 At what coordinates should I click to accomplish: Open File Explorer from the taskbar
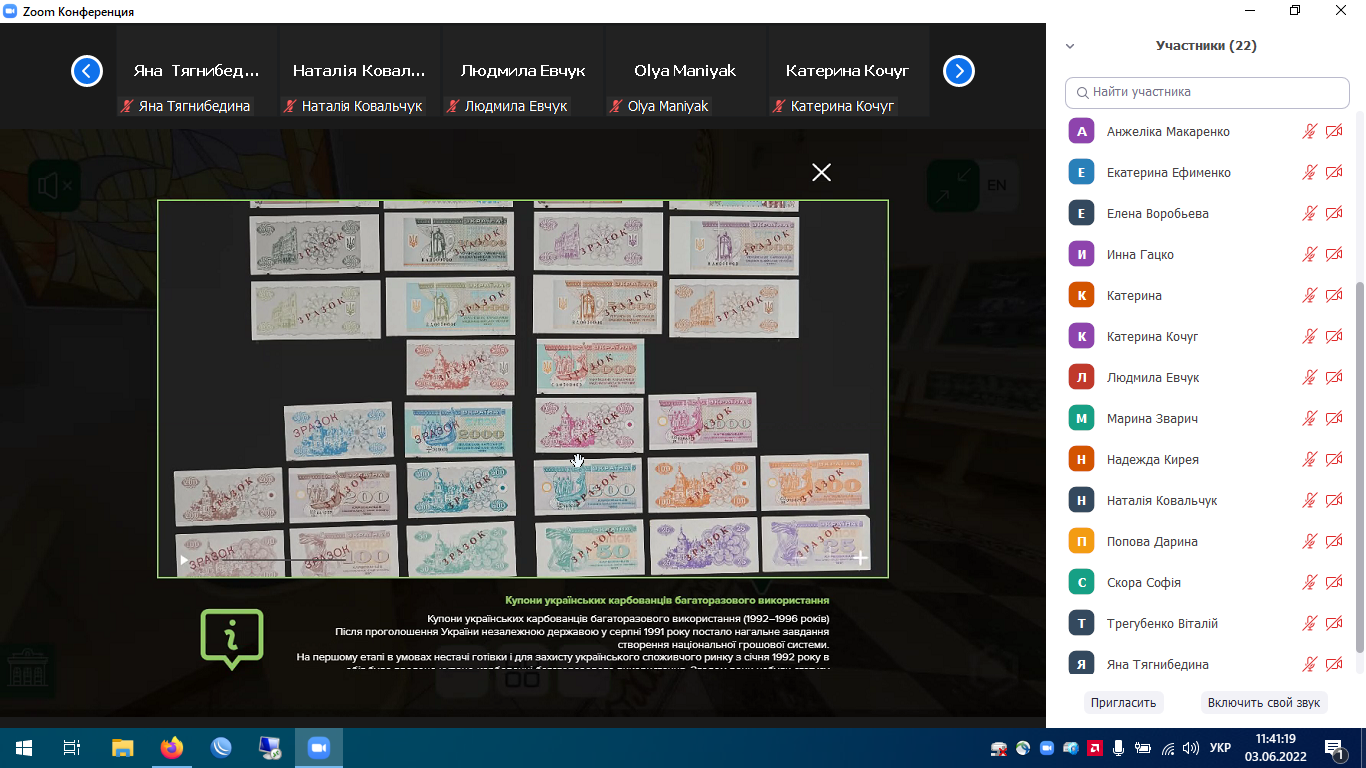122,748
